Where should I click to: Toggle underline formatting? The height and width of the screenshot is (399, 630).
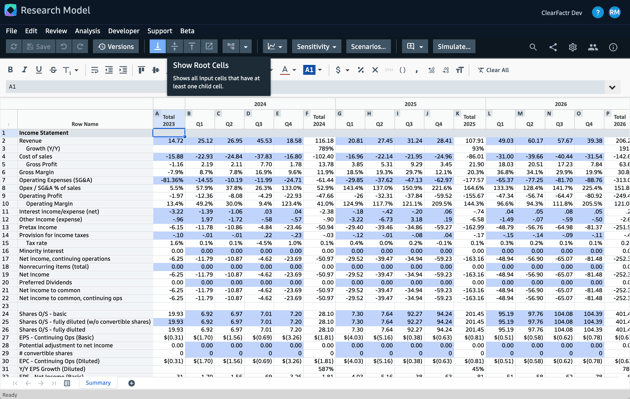39,70
